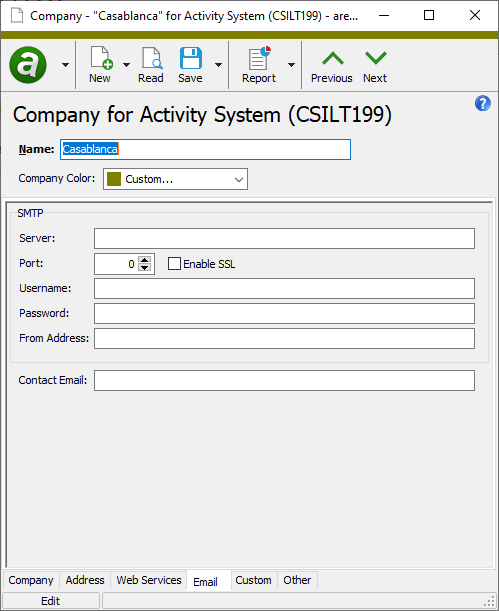Click the olive Company Color swatch
Viewport: 499px width, 611px height.
[x=114, y=179]
